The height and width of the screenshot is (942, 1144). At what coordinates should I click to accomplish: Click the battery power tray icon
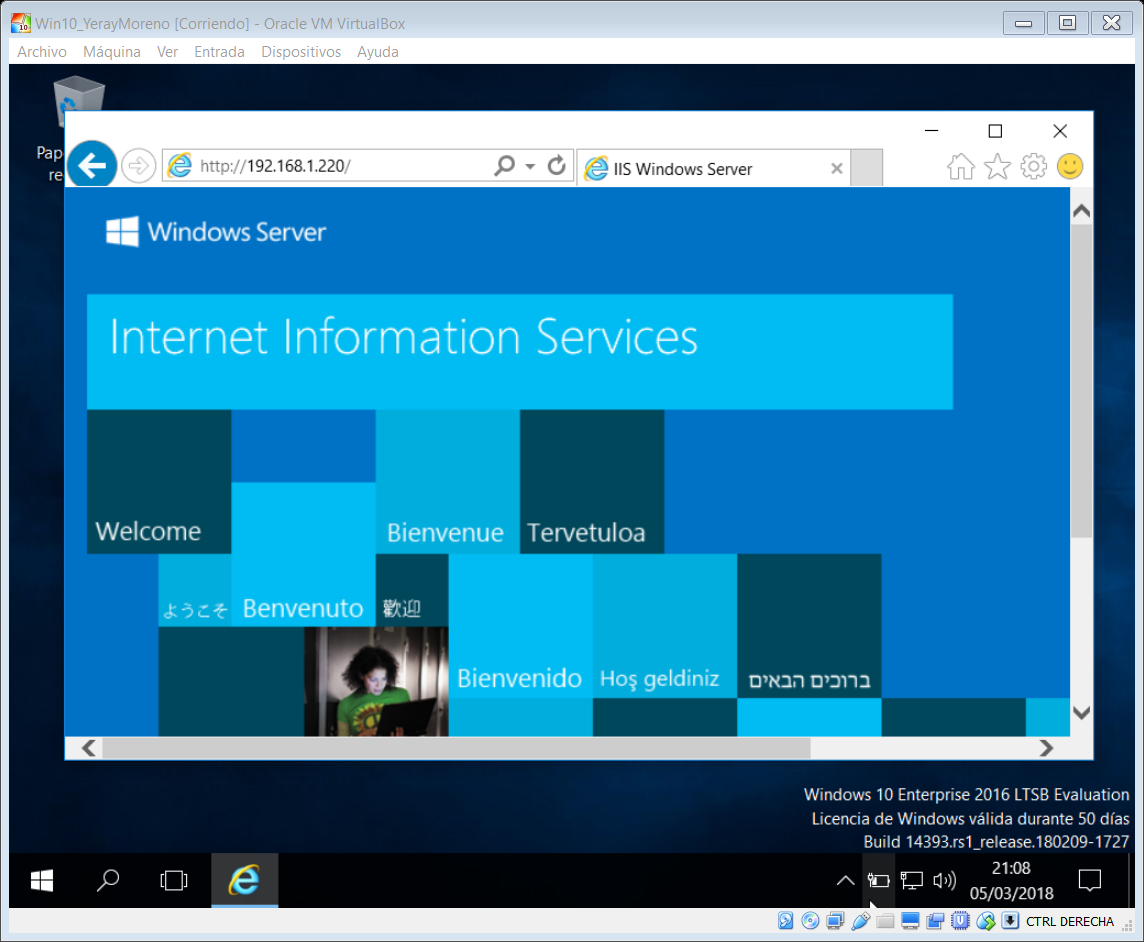[878, 881]
